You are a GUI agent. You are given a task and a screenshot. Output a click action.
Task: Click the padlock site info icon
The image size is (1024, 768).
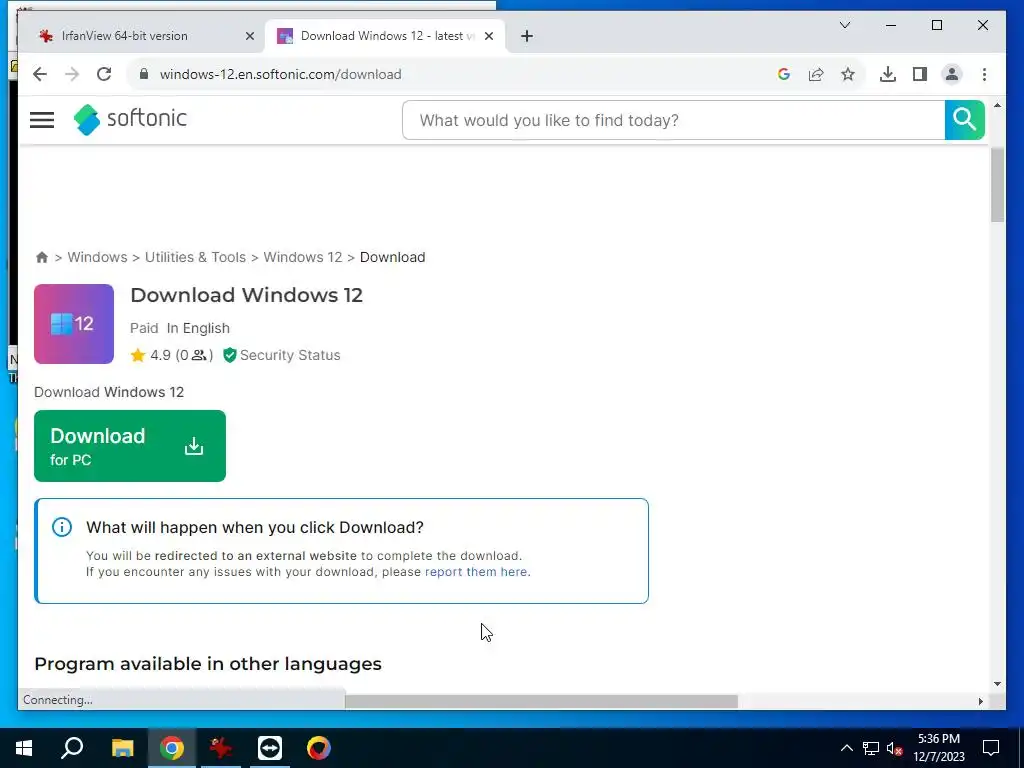[144, 74]
